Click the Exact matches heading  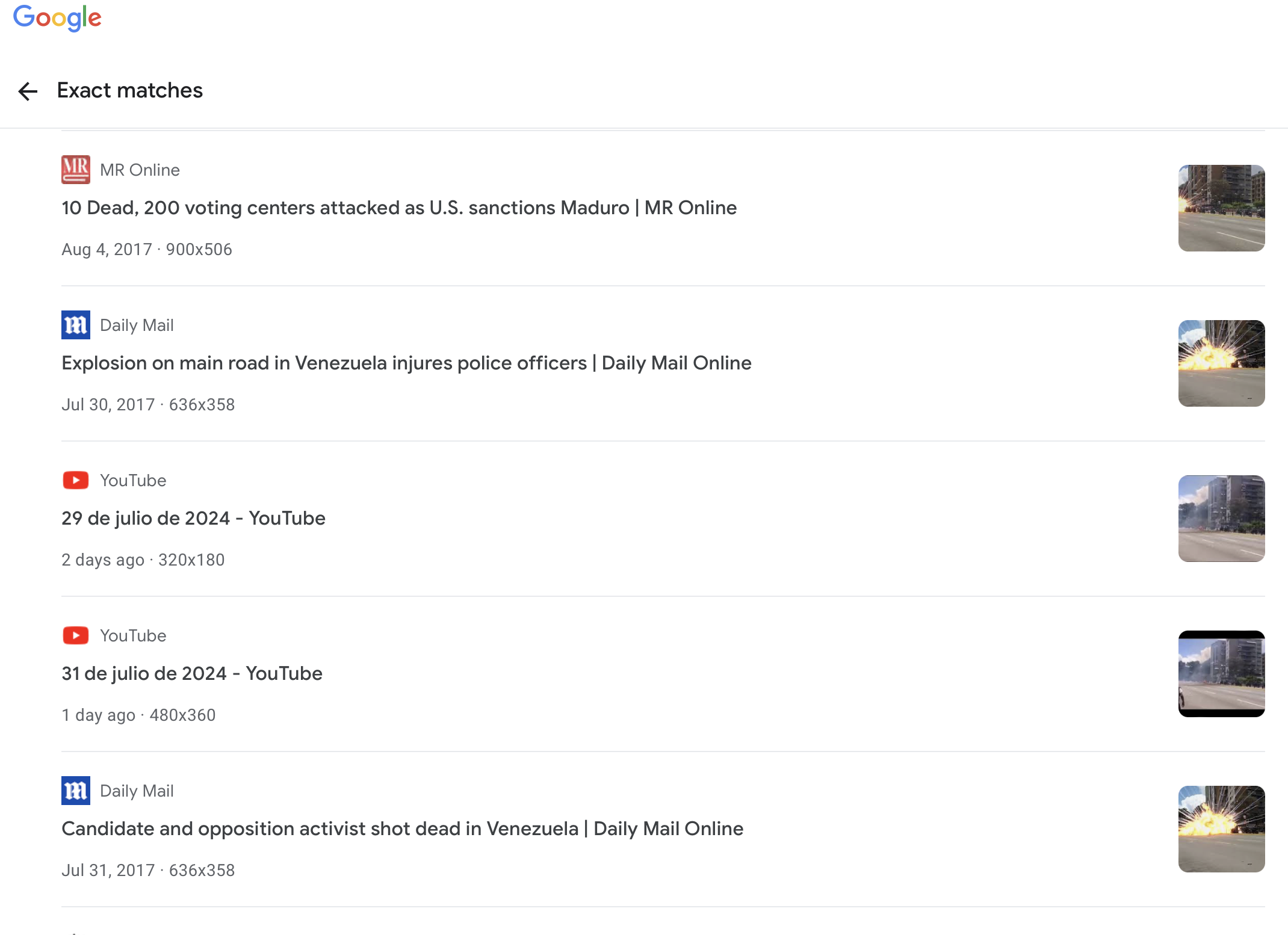click(x=130, y=90)
